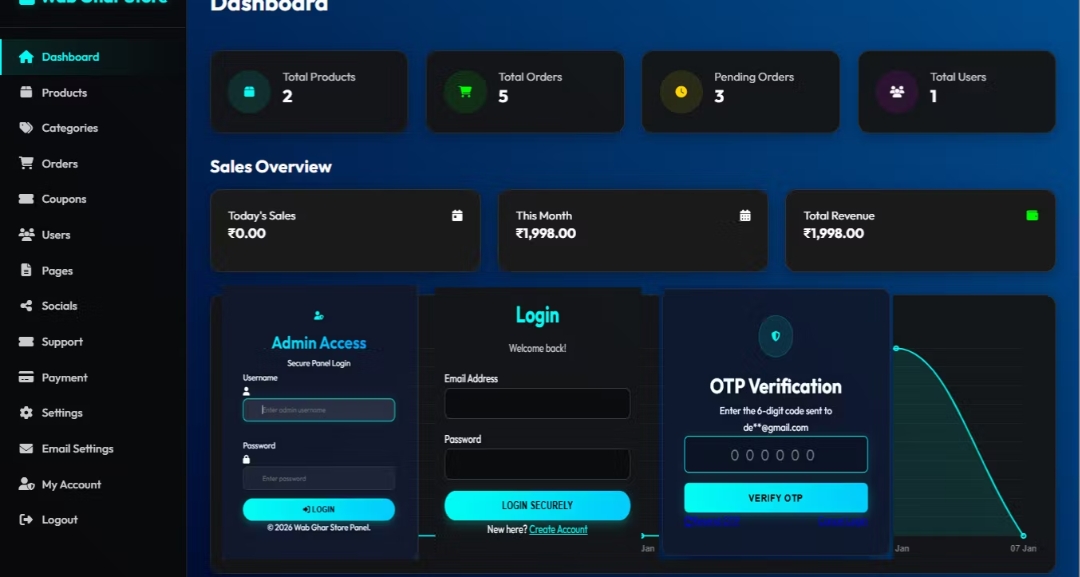
Task: Go to Categories in the sidebar
Action: pyautogui.click(x=69, y=128)
